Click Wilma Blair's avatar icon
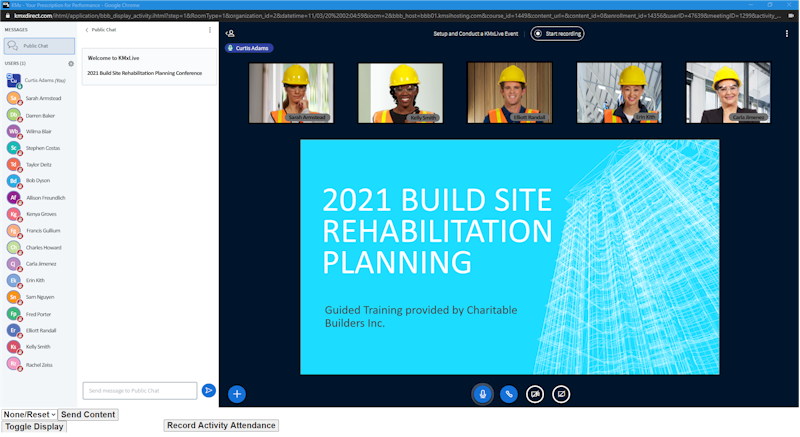Viewport: 800px width, 437px height. pos(14,131)
